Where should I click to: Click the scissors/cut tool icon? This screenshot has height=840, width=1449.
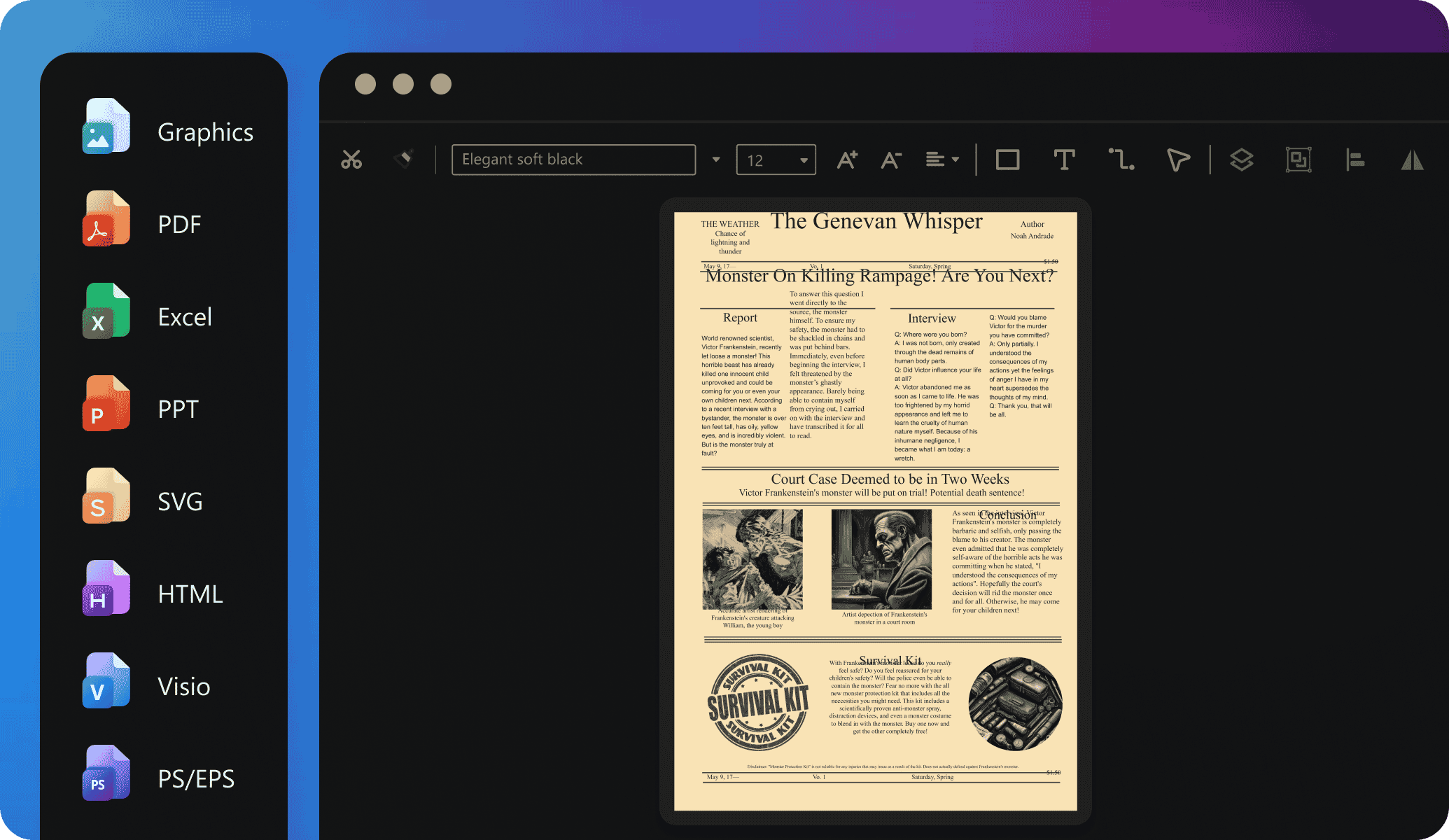pyautogui.click(x=352, y=158)
